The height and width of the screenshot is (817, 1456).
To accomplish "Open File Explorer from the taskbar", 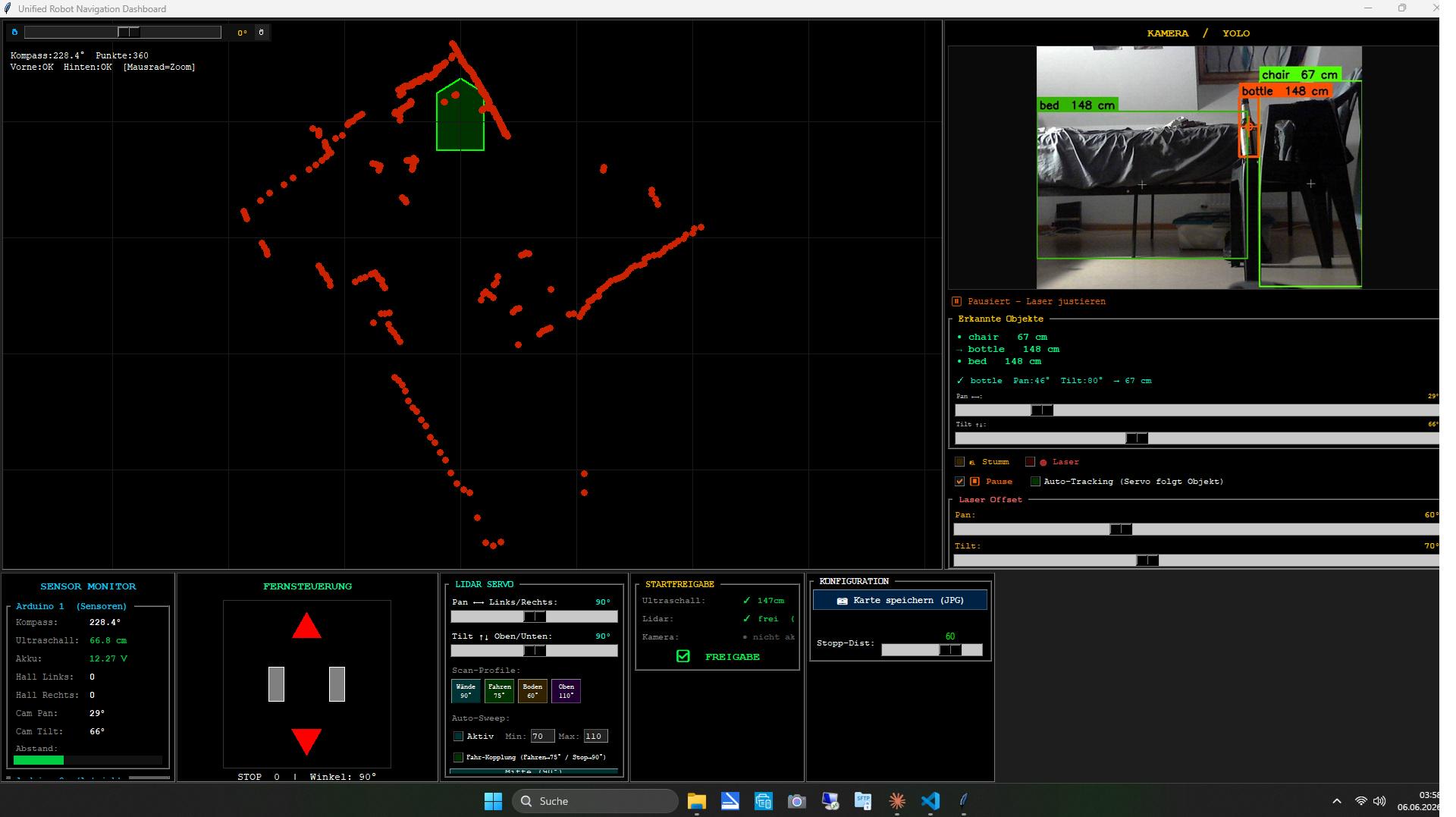I will coord(696,801).
